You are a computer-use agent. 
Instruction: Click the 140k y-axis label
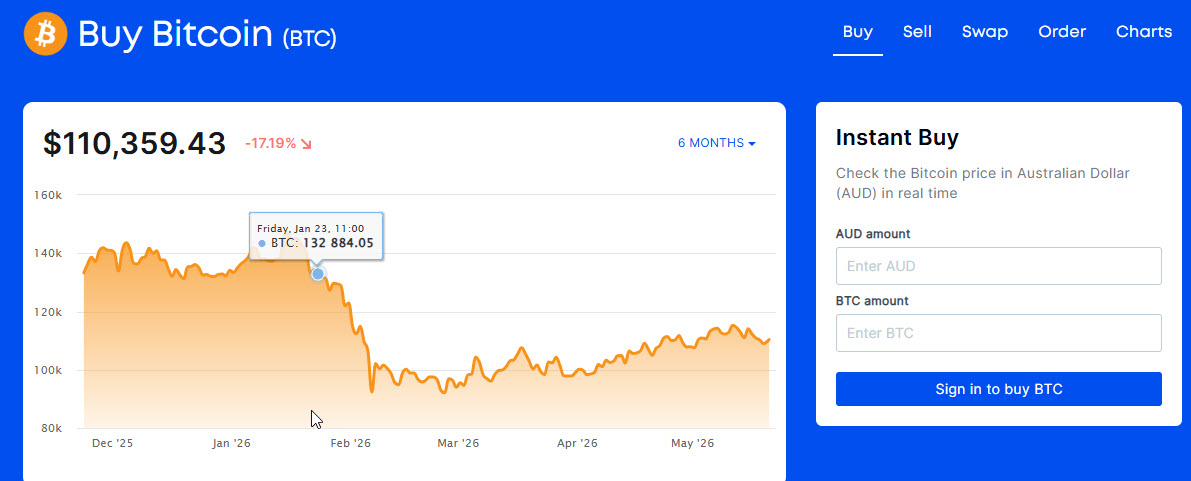47,253
